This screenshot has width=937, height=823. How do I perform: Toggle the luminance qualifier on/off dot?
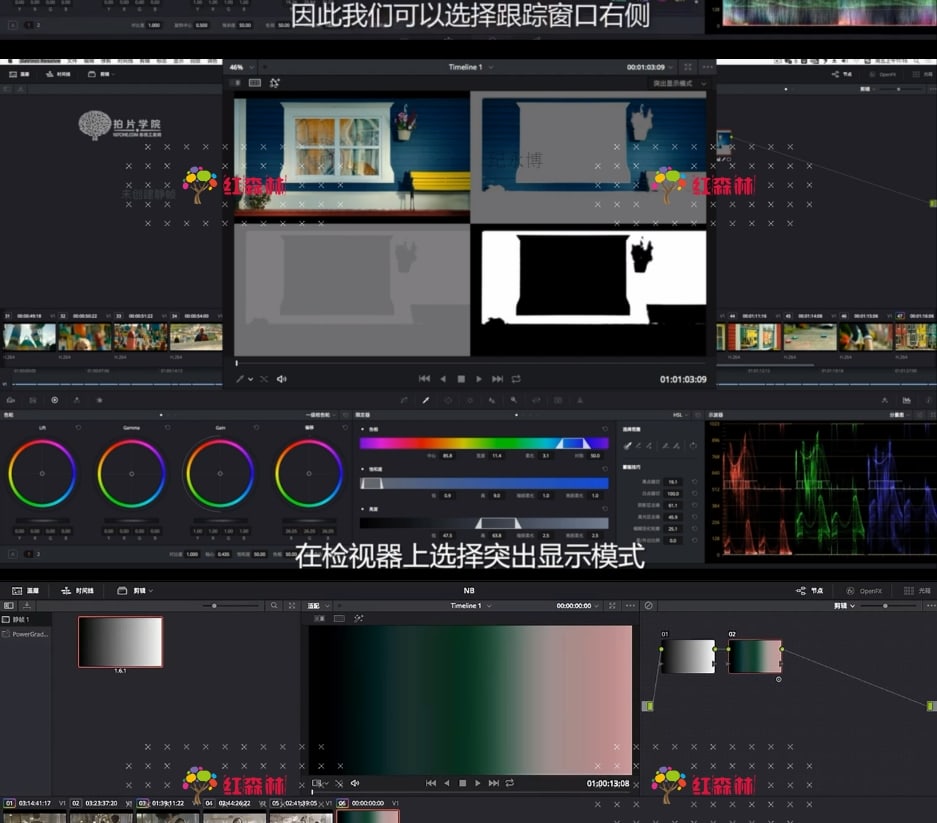[363, 509]
